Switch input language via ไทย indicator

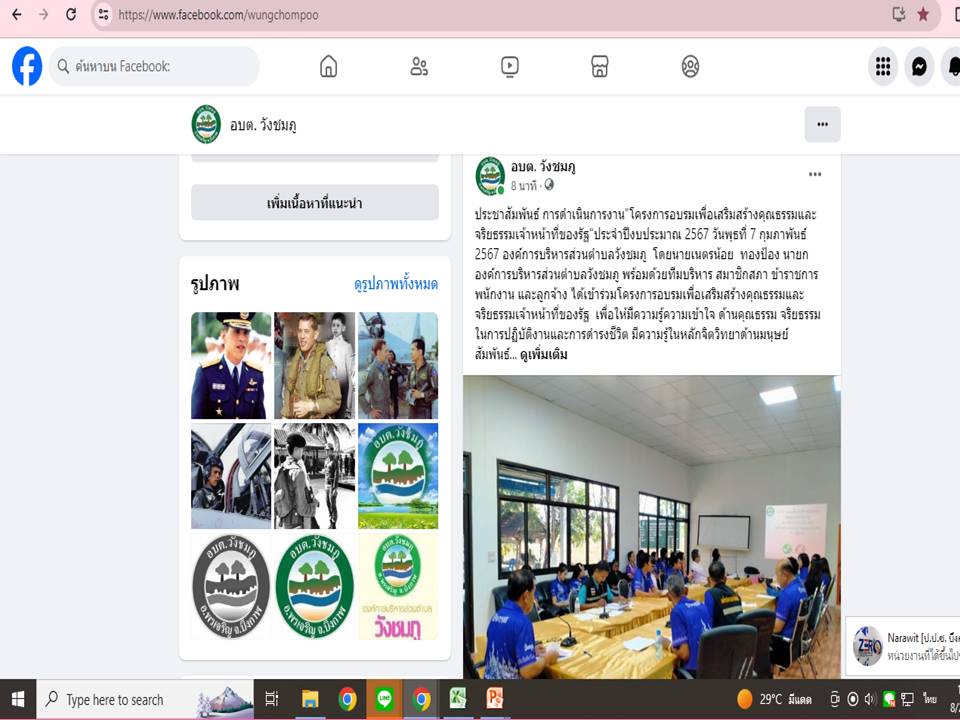(930, 699)
